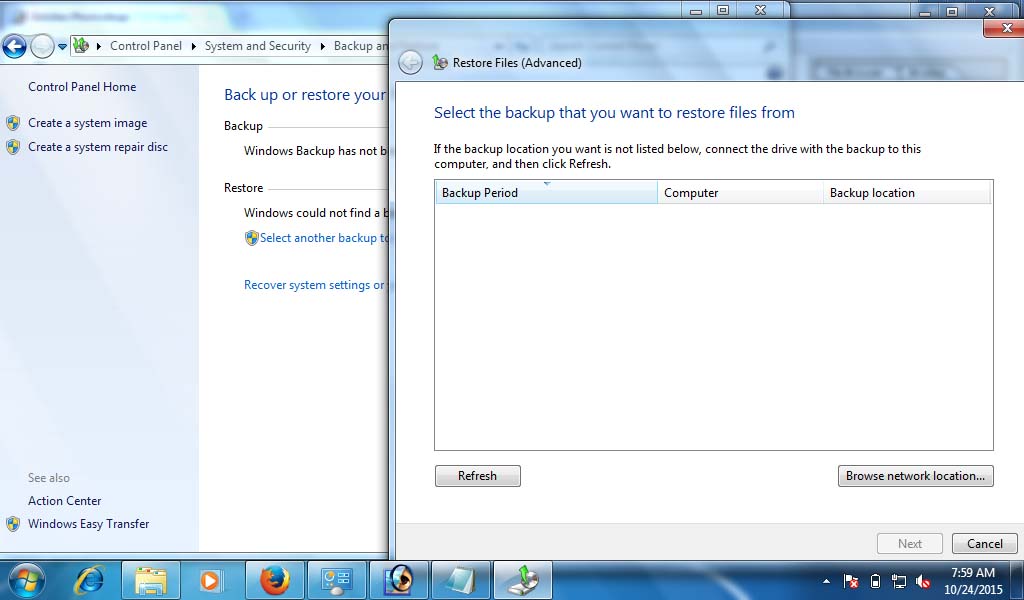Sort by Backup Period column
This screenshot has width=1024, height=600.
(x=547, y=193)
